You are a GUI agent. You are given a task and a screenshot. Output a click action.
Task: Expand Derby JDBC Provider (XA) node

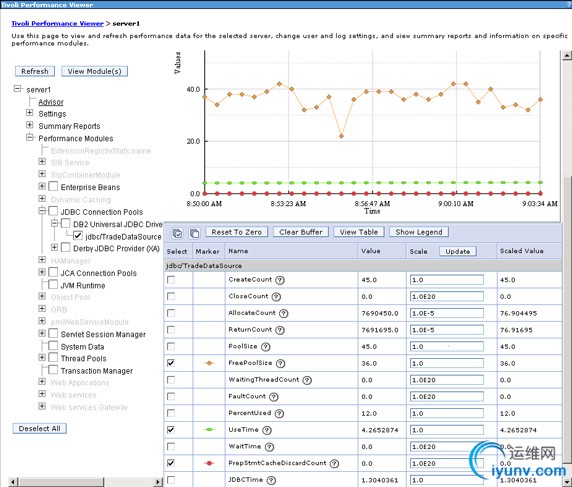pyautogui.click(x=54, y=248)
